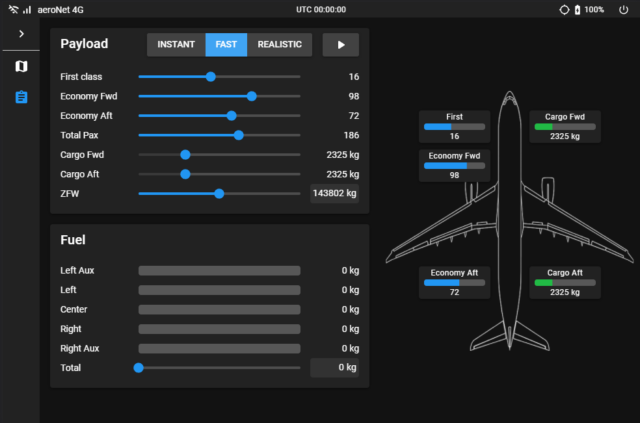Click the Total fuel input field

pyautogui.click(x=334, y=368)
